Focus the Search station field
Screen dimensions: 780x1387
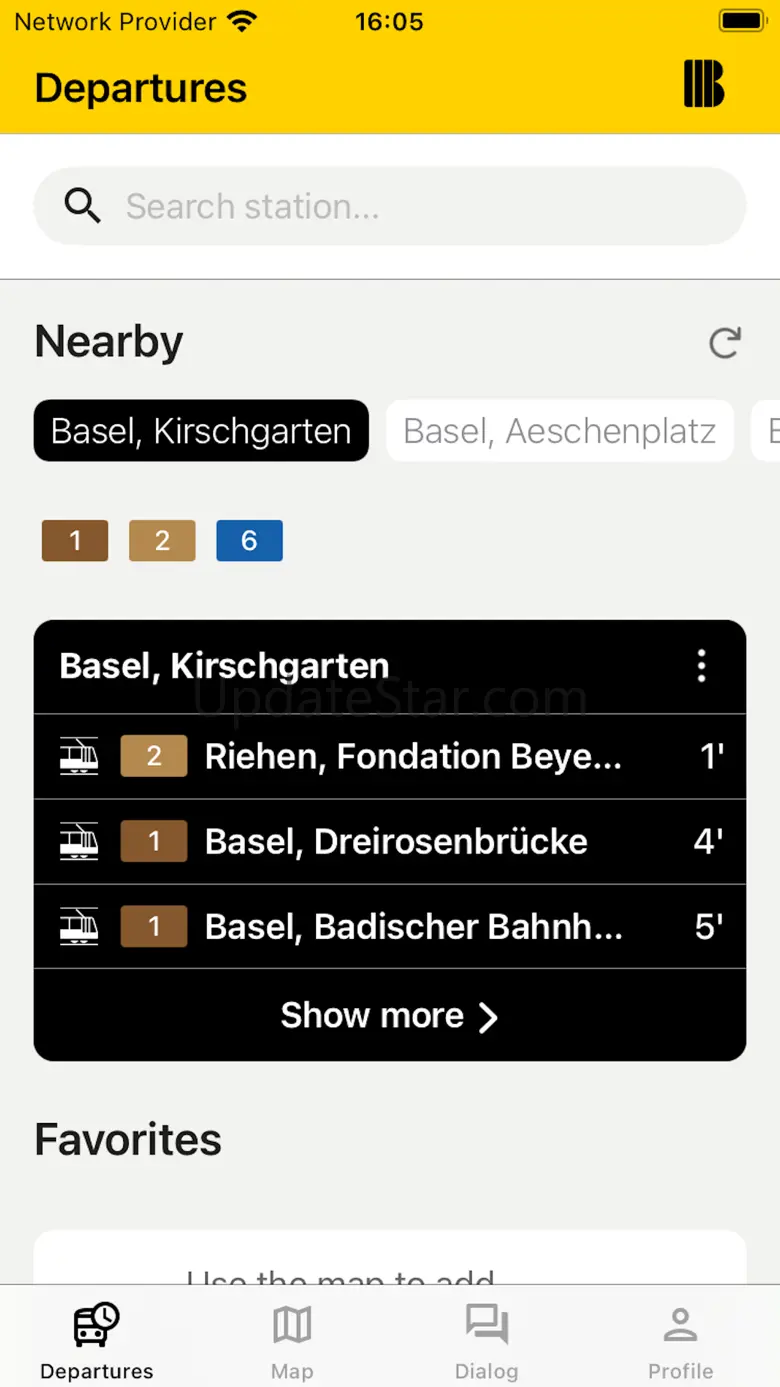point(420,206)
